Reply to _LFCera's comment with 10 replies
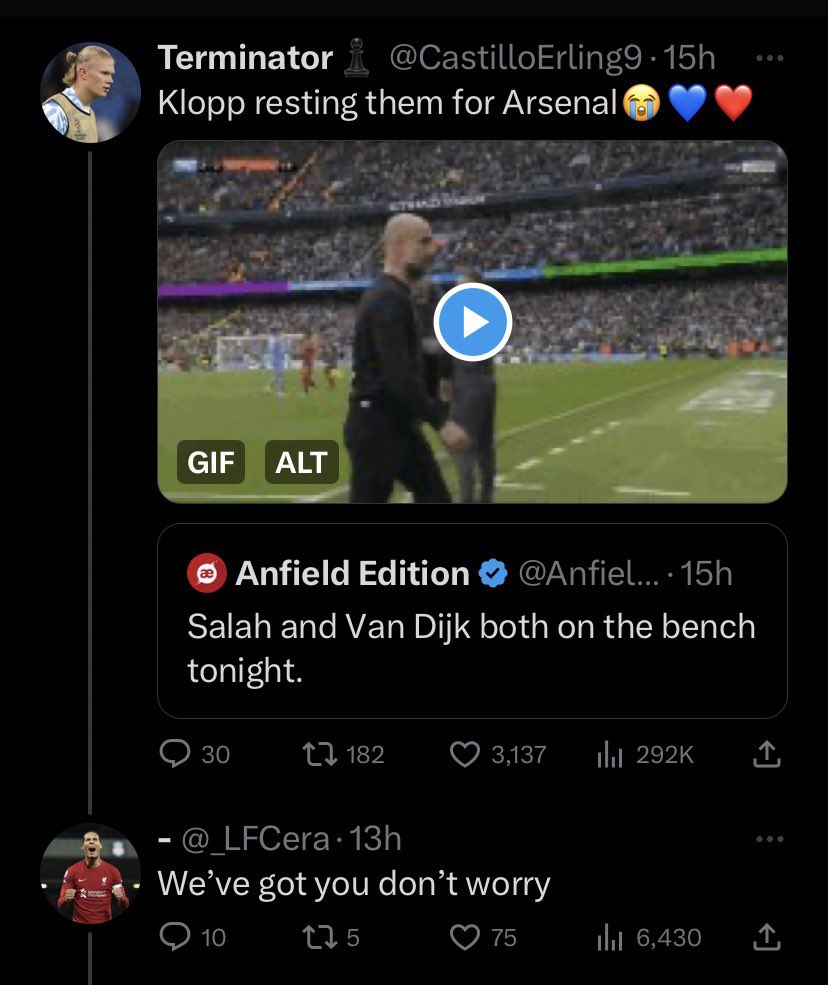Image resolution: width=828 pixels, height=985 pixels. [175, 937]
